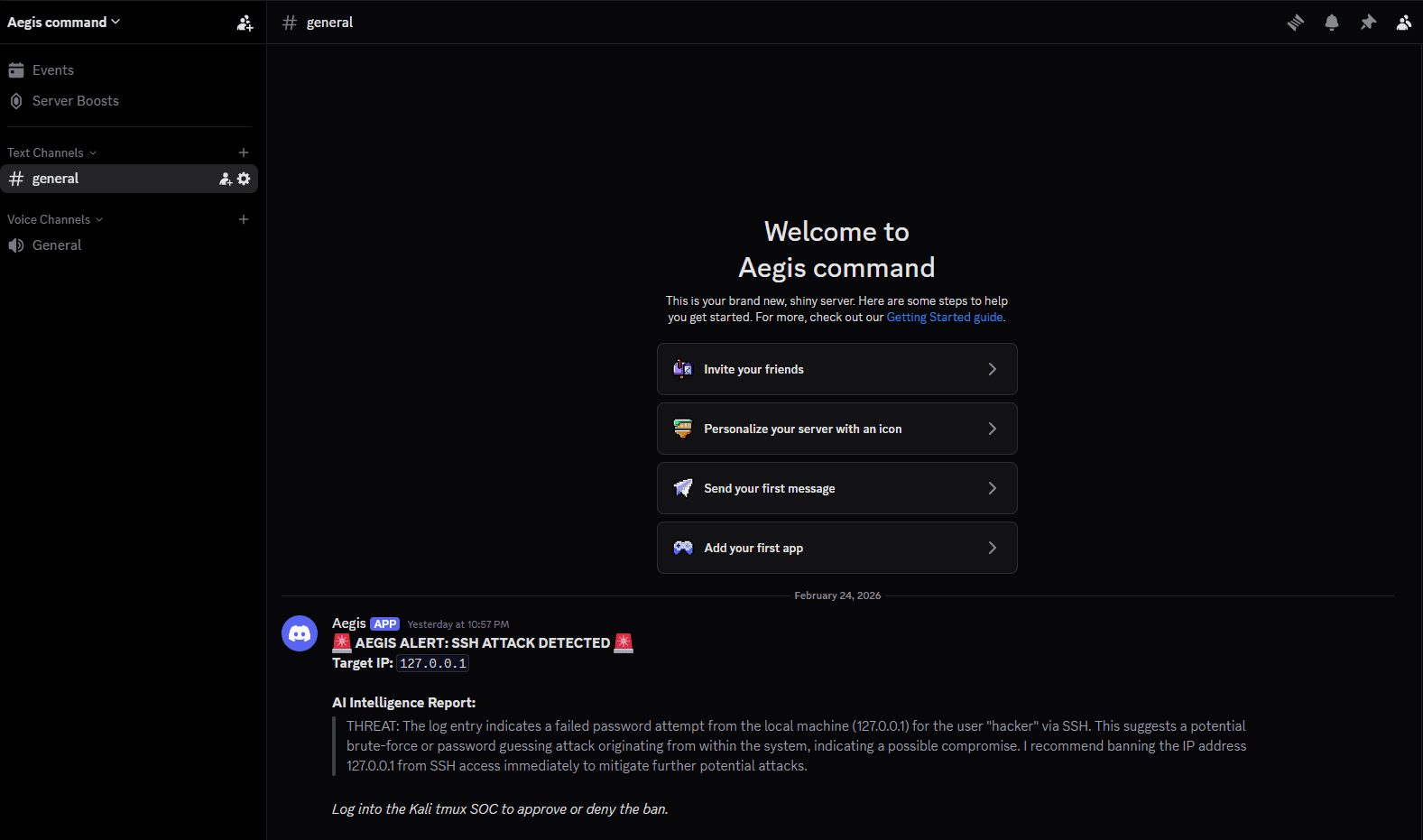Open the Getting Started guide link

pyautogui.click(x=945, y=318)
